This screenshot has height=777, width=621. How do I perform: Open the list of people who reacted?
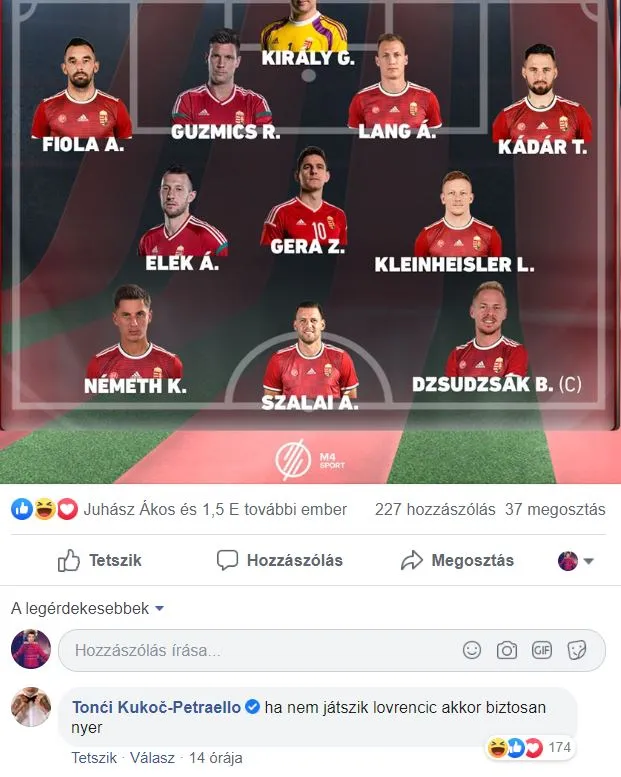[215, 509]
